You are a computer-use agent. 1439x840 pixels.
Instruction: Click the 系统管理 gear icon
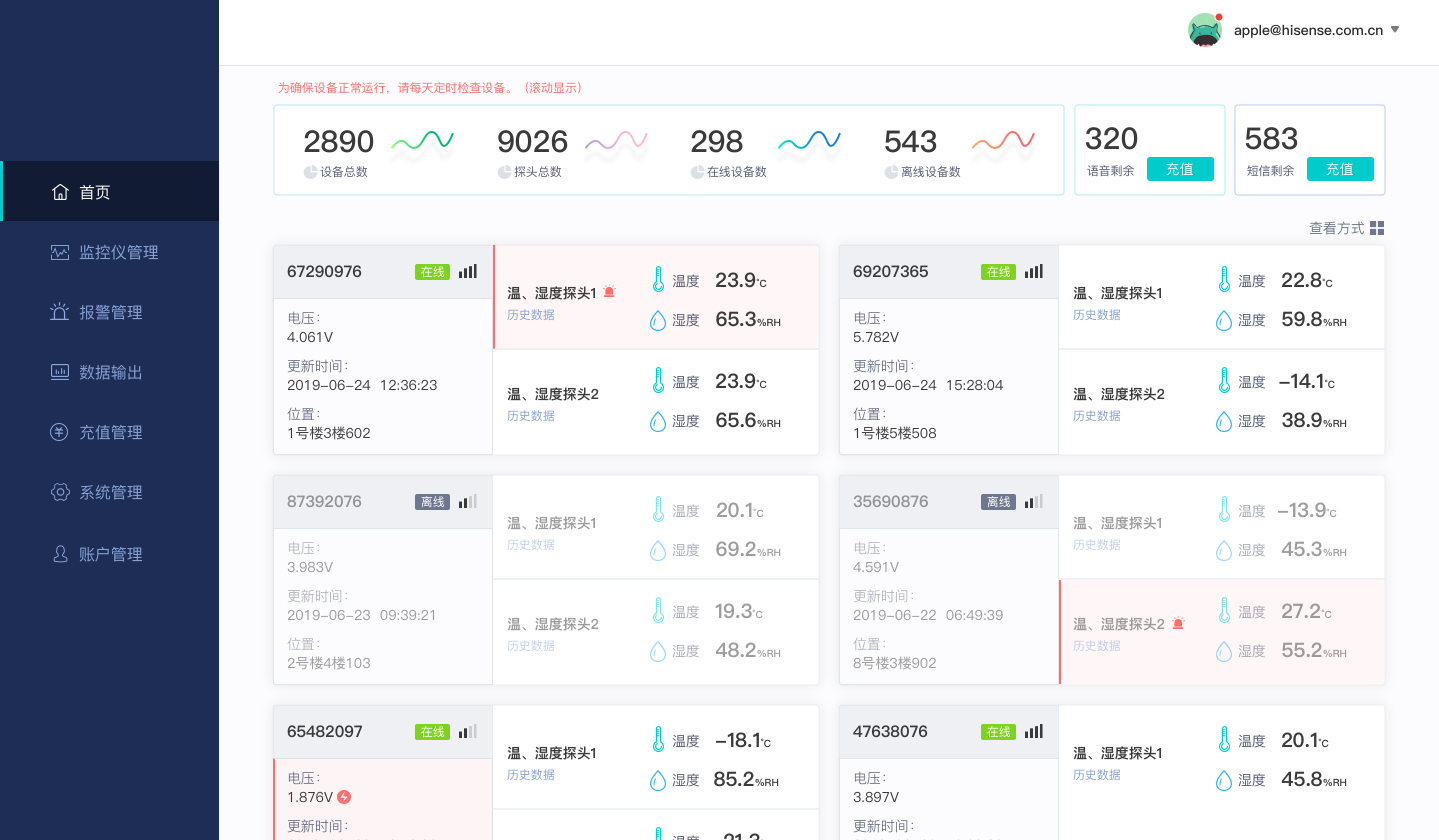[x=58, y=491]
